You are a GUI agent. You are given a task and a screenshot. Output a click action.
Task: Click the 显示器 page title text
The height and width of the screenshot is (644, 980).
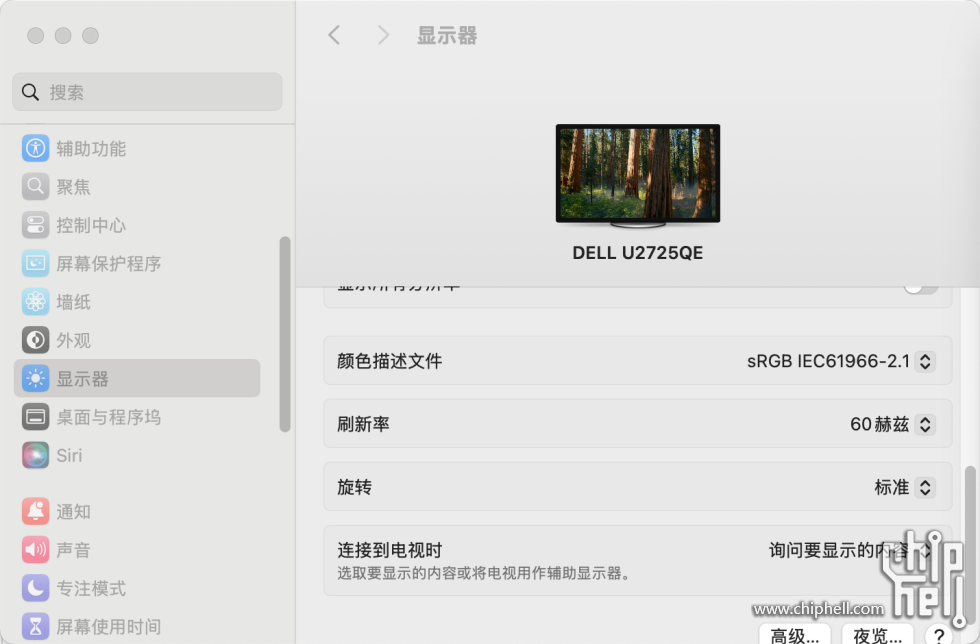[x=447, y=36]
